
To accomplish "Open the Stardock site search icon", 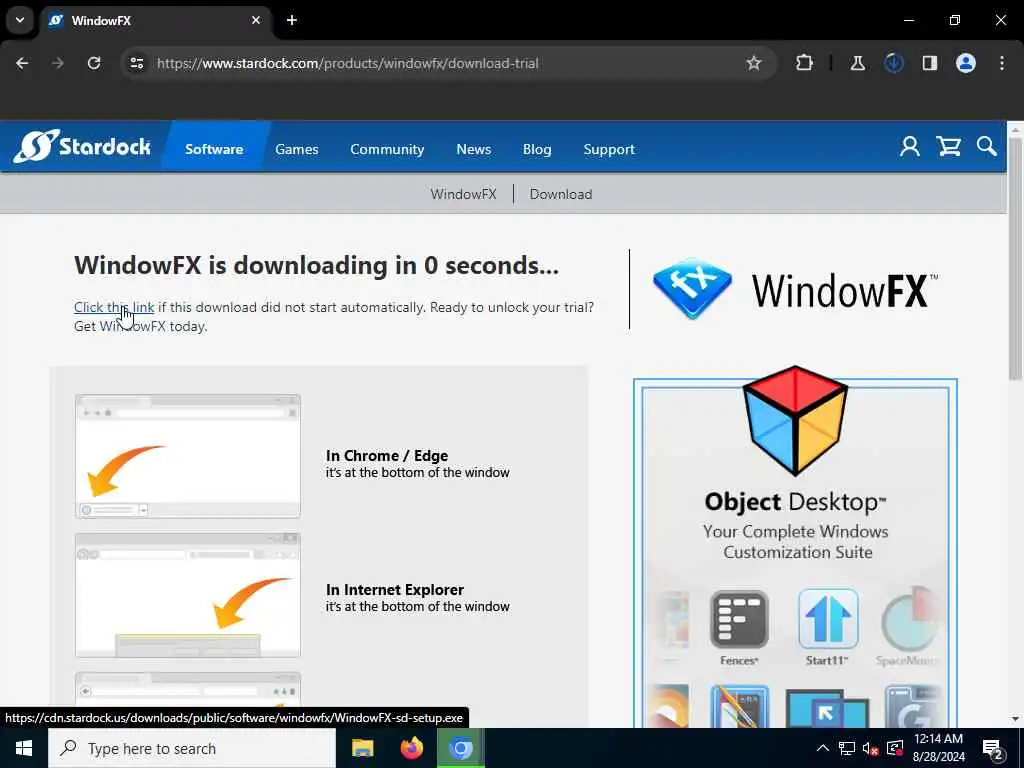I will pos(987,146).
